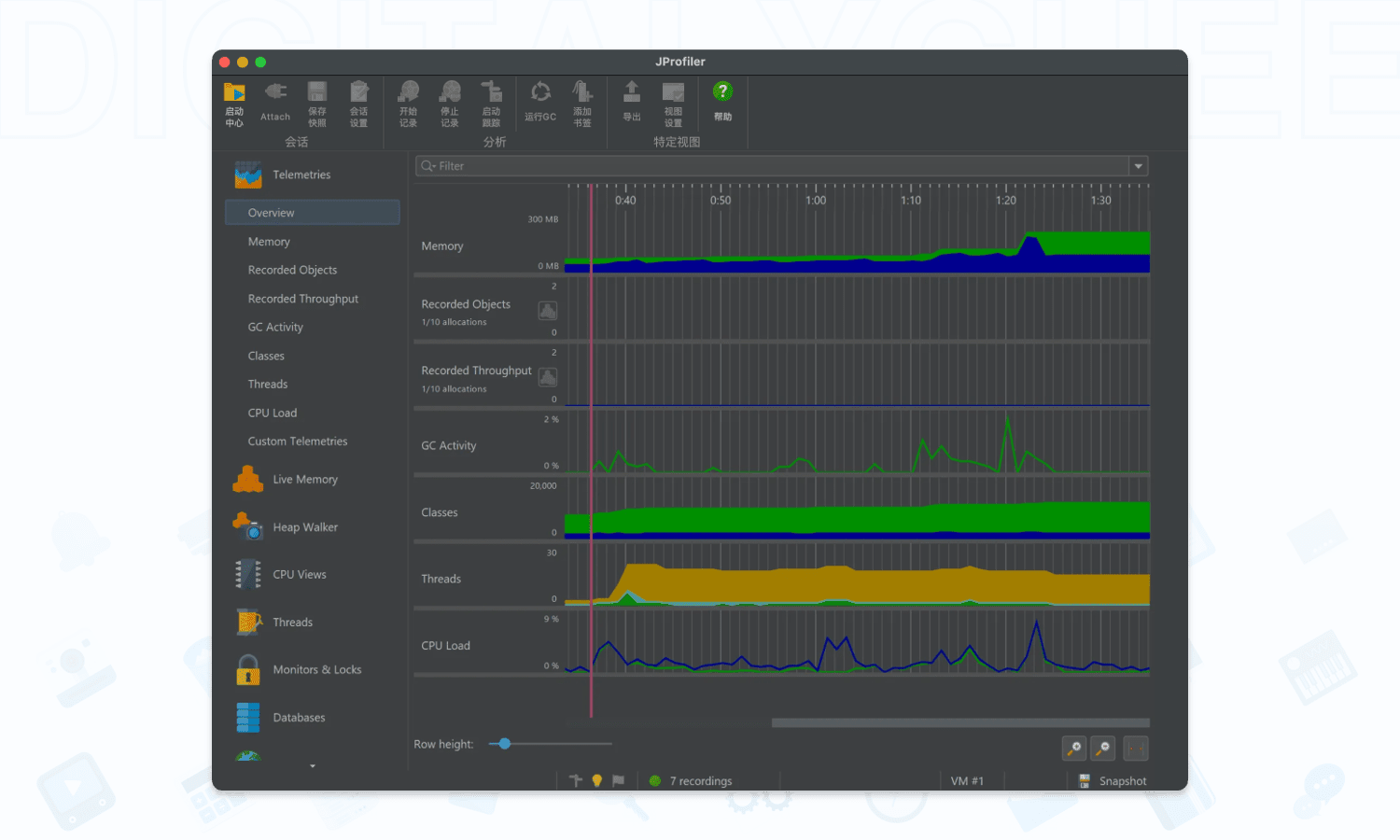
Task: Click the Snapshot status icon
Action: tap(1085, 781)
